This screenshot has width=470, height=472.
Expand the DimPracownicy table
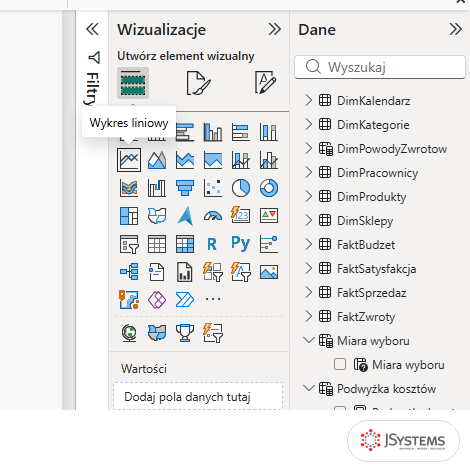tap(309, 172)
